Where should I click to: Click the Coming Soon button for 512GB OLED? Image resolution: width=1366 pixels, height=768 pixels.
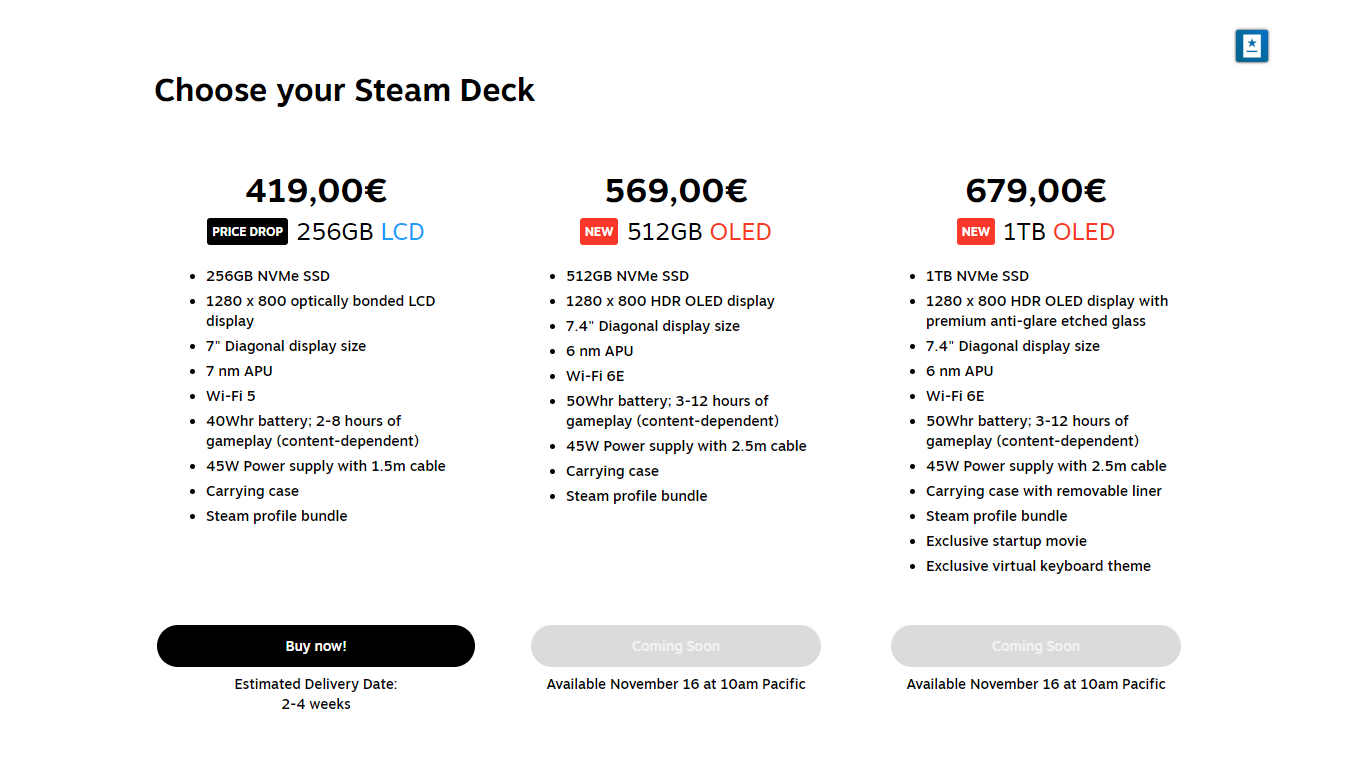pyautogui.click(x=675, y=645)
